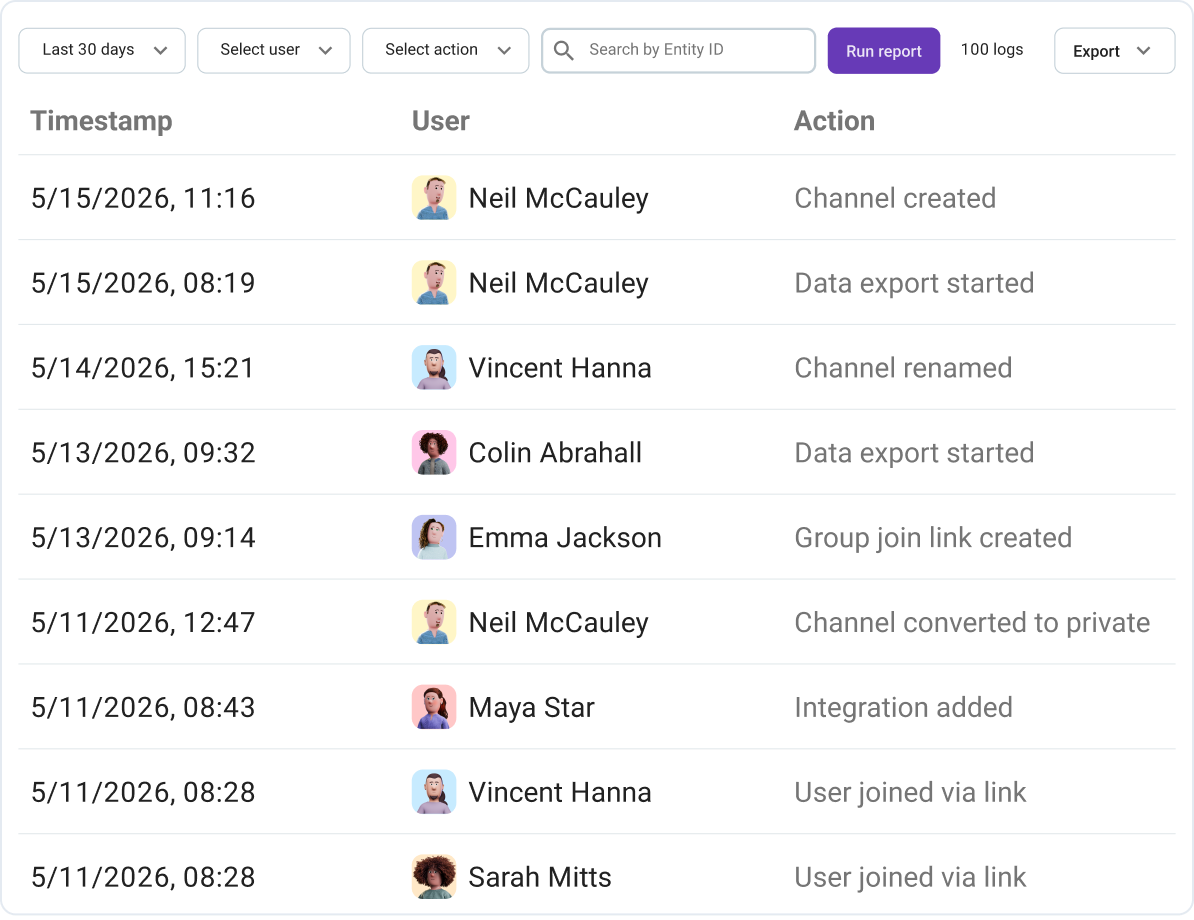This screenshot has height=920, width=1194.
Task: Click the Run report button
Action: (884, 51)
